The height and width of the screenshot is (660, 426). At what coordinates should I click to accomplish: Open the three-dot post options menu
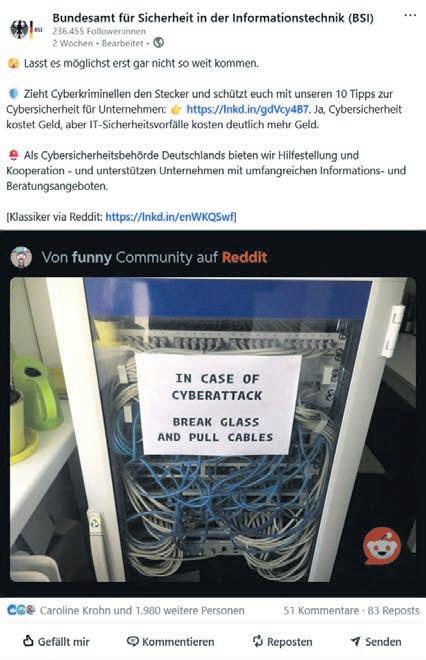click(410, 15)
